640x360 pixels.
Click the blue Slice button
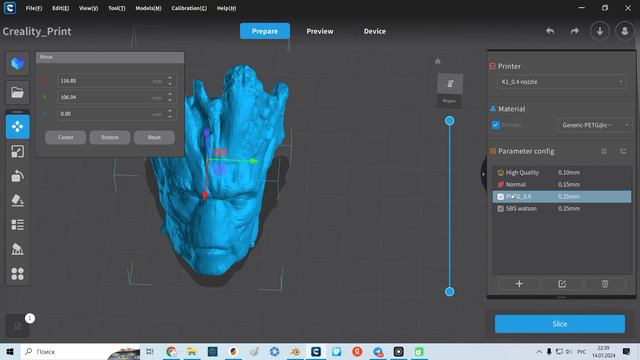pyautogui.click(x=560, y=324)
